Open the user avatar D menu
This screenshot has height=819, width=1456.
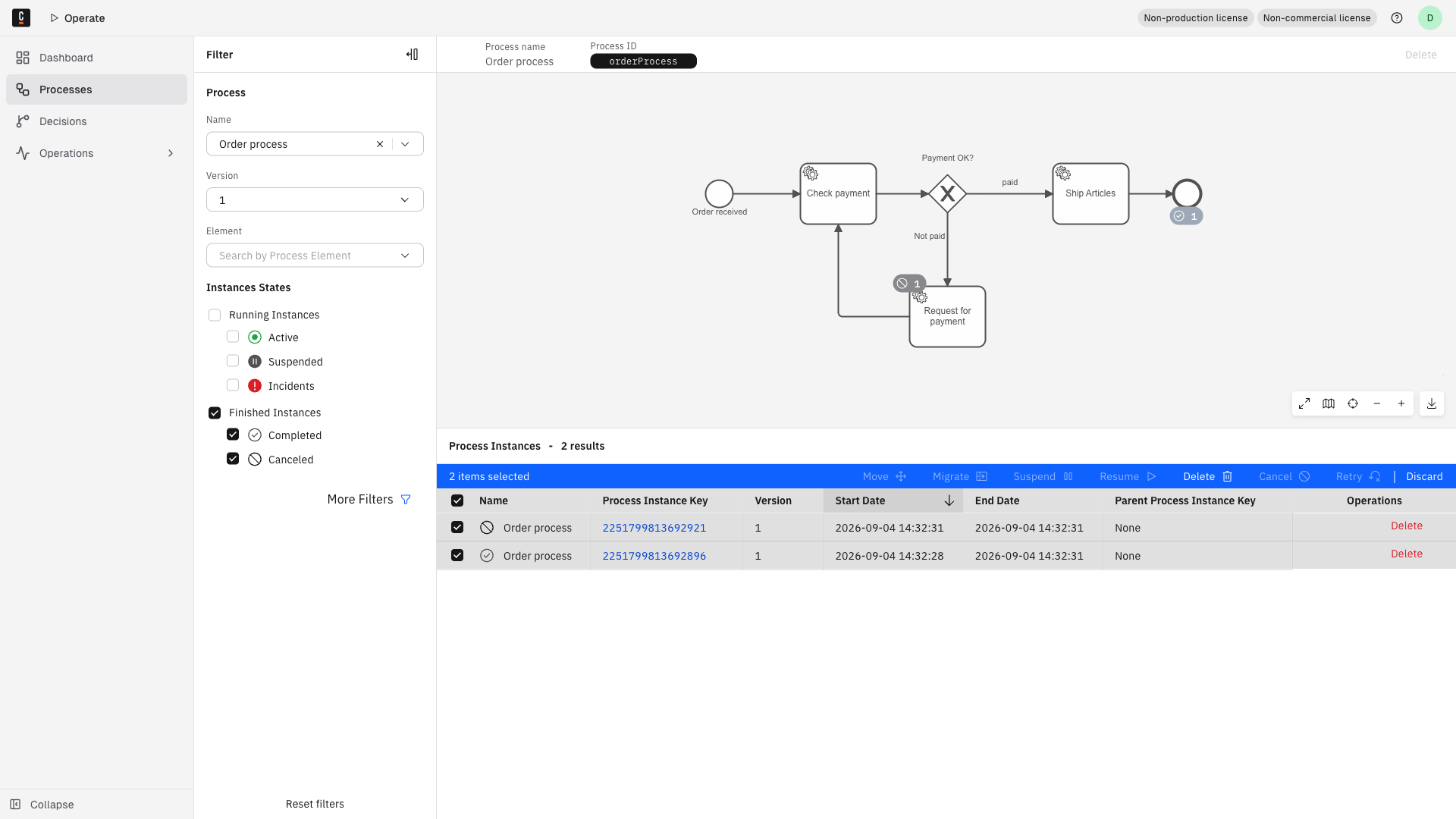click(1430, 18)
